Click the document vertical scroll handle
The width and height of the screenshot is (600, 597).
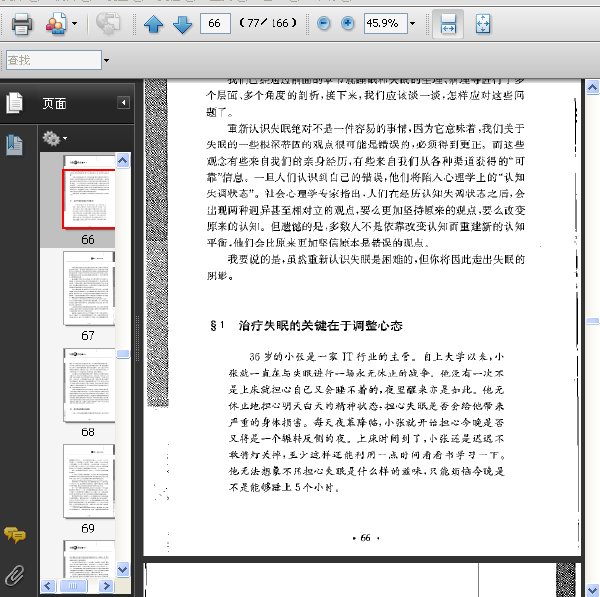(x=592, y=321)
